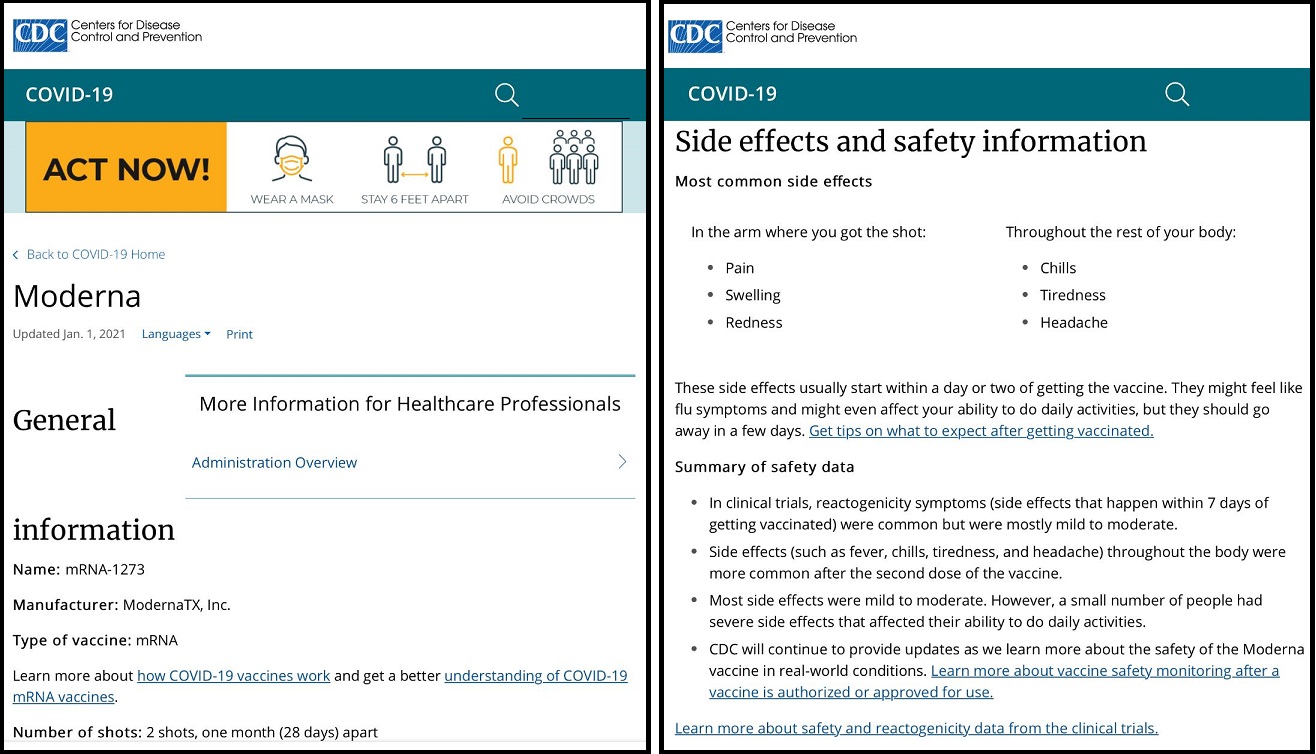This screenshot has width=1316, height=754.
Task: Open how COVID-19 vaccines work link
Action: point(233,675)
